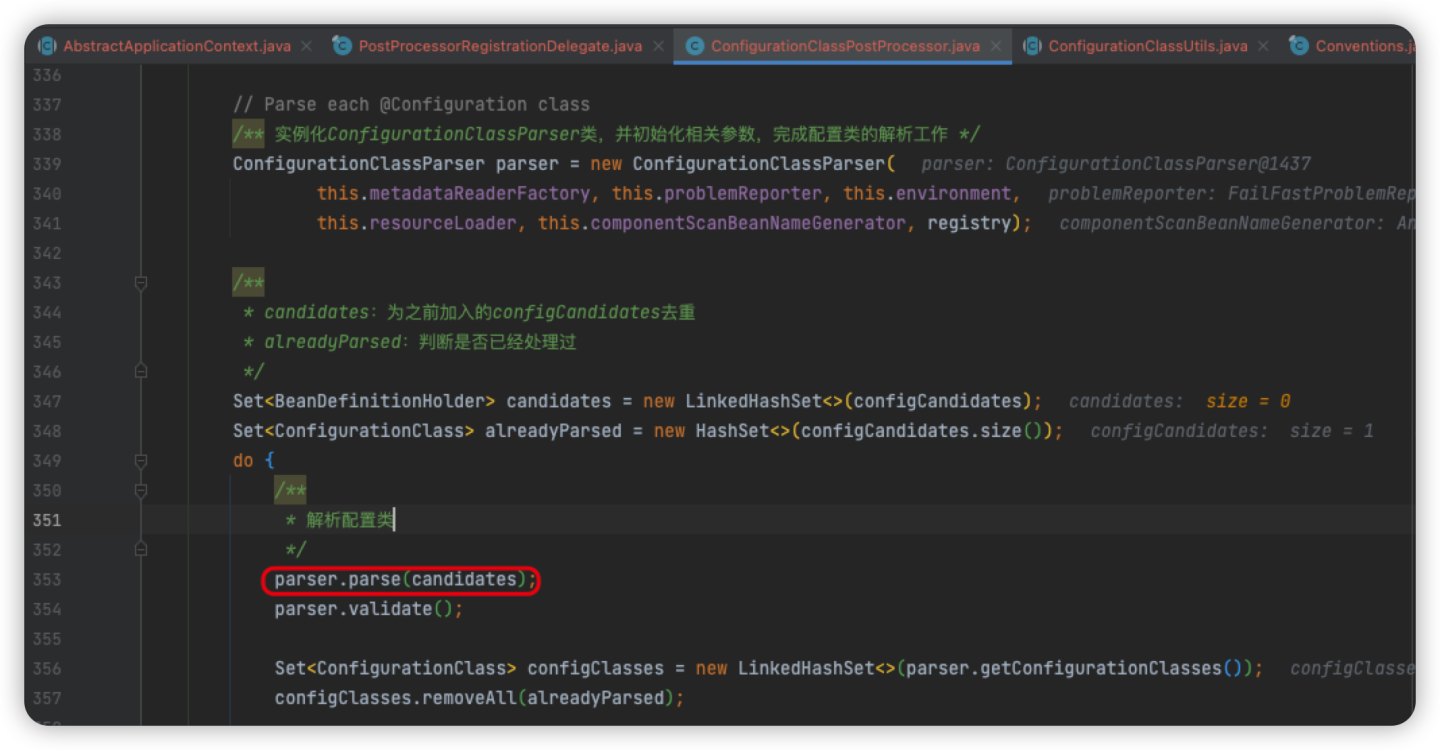Collapse Javadoc comment fold at line 343

[141, 283]
